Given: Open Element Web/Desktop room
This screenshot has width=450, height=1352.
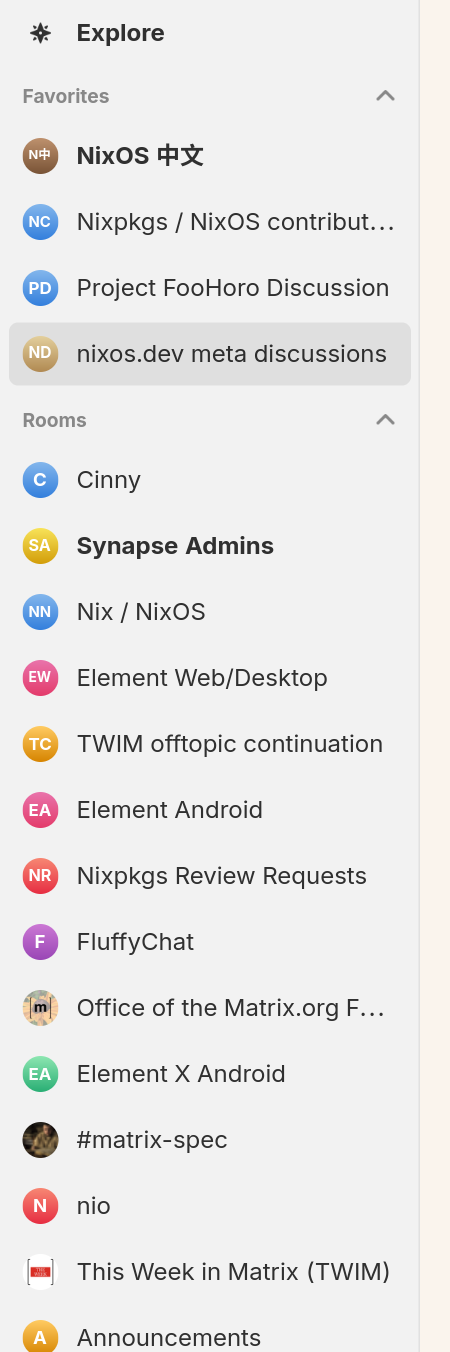Looking at the screenshot, I should [210, 678].
